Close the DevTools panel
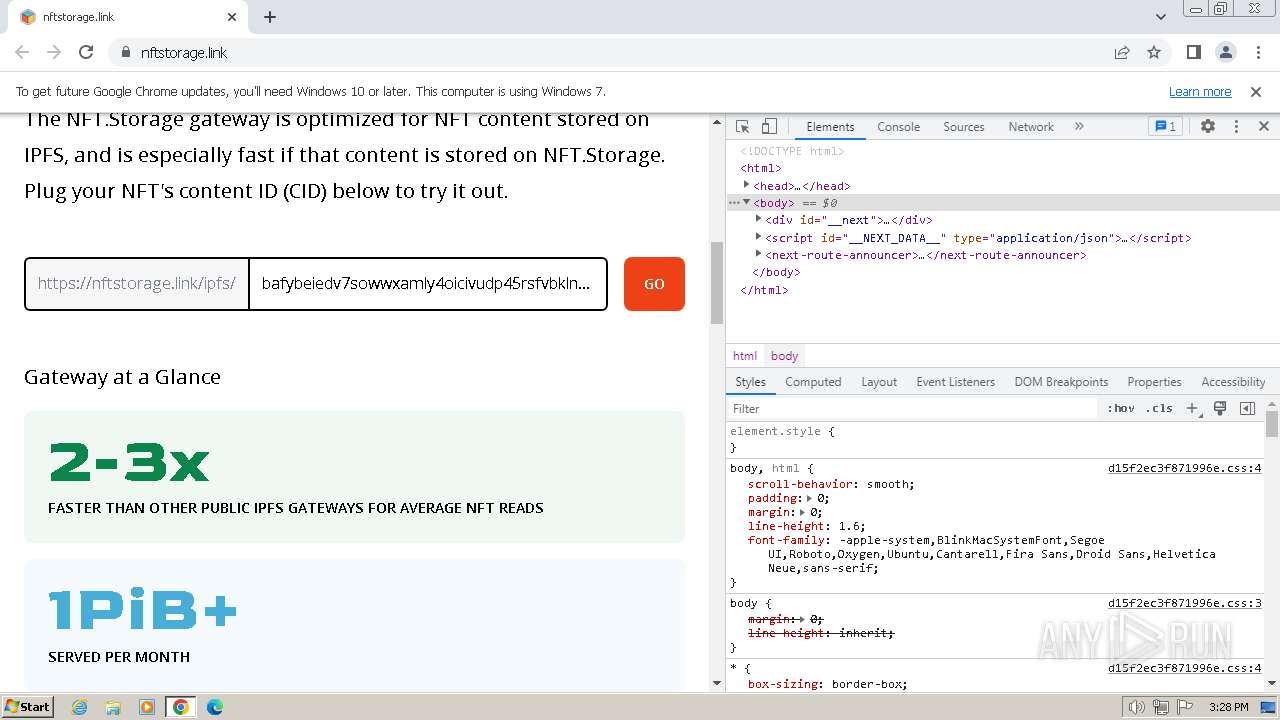 click(1263, 127)
